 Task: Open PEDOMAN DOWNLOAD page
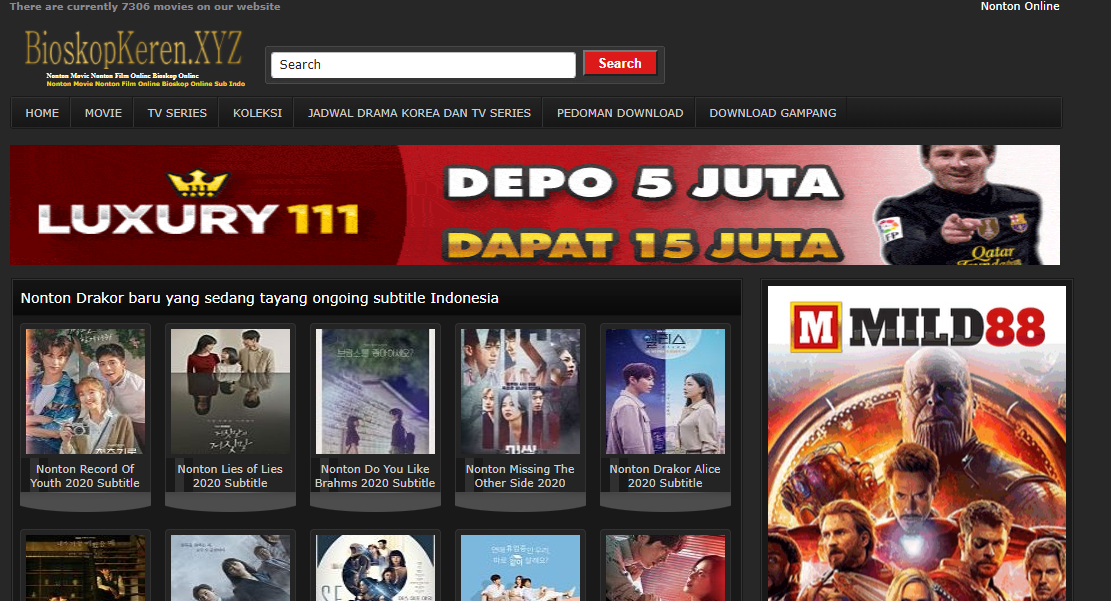[620, 113]
